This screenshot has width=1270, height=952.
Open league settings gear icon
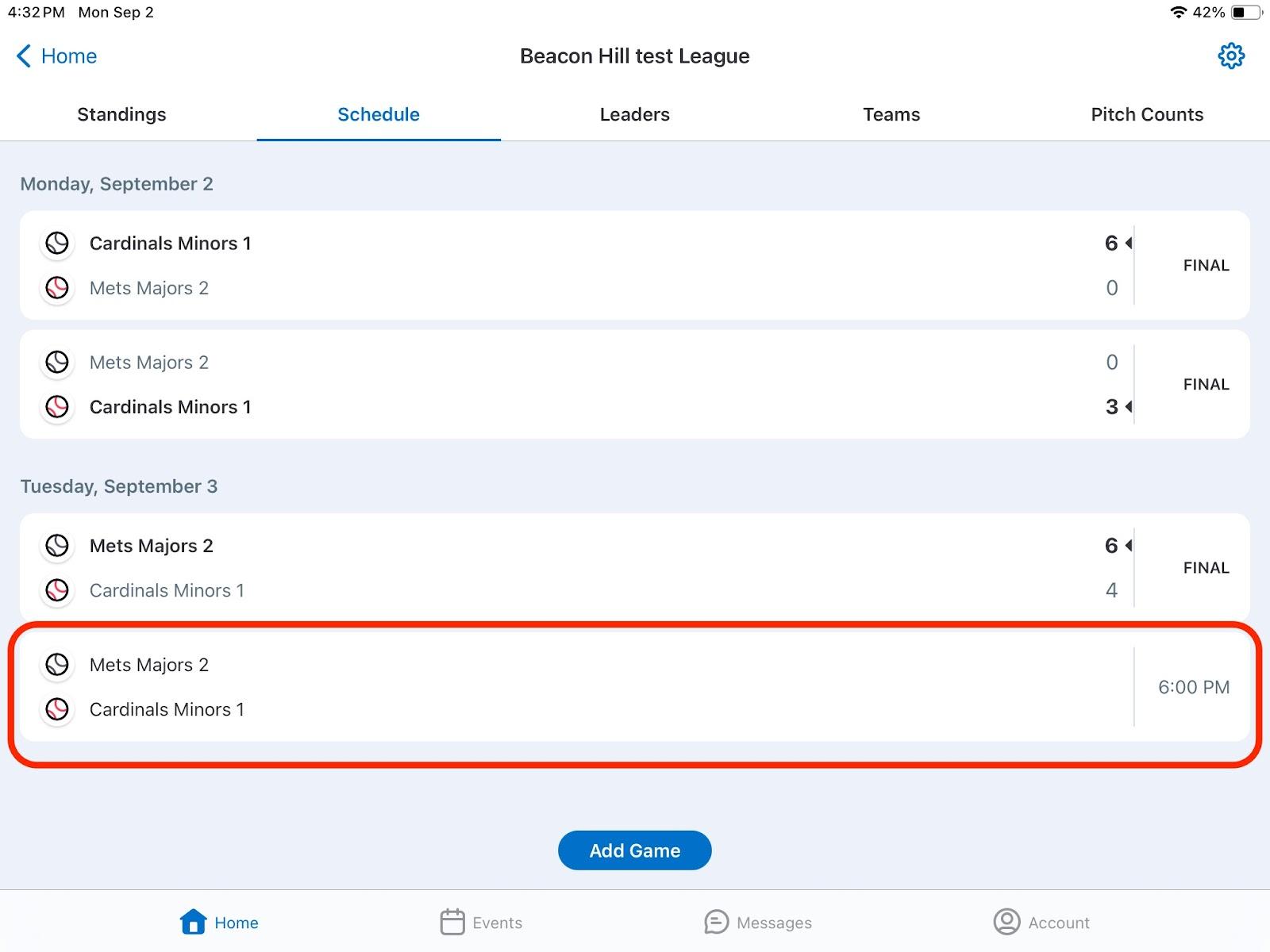coord(1231,56)
